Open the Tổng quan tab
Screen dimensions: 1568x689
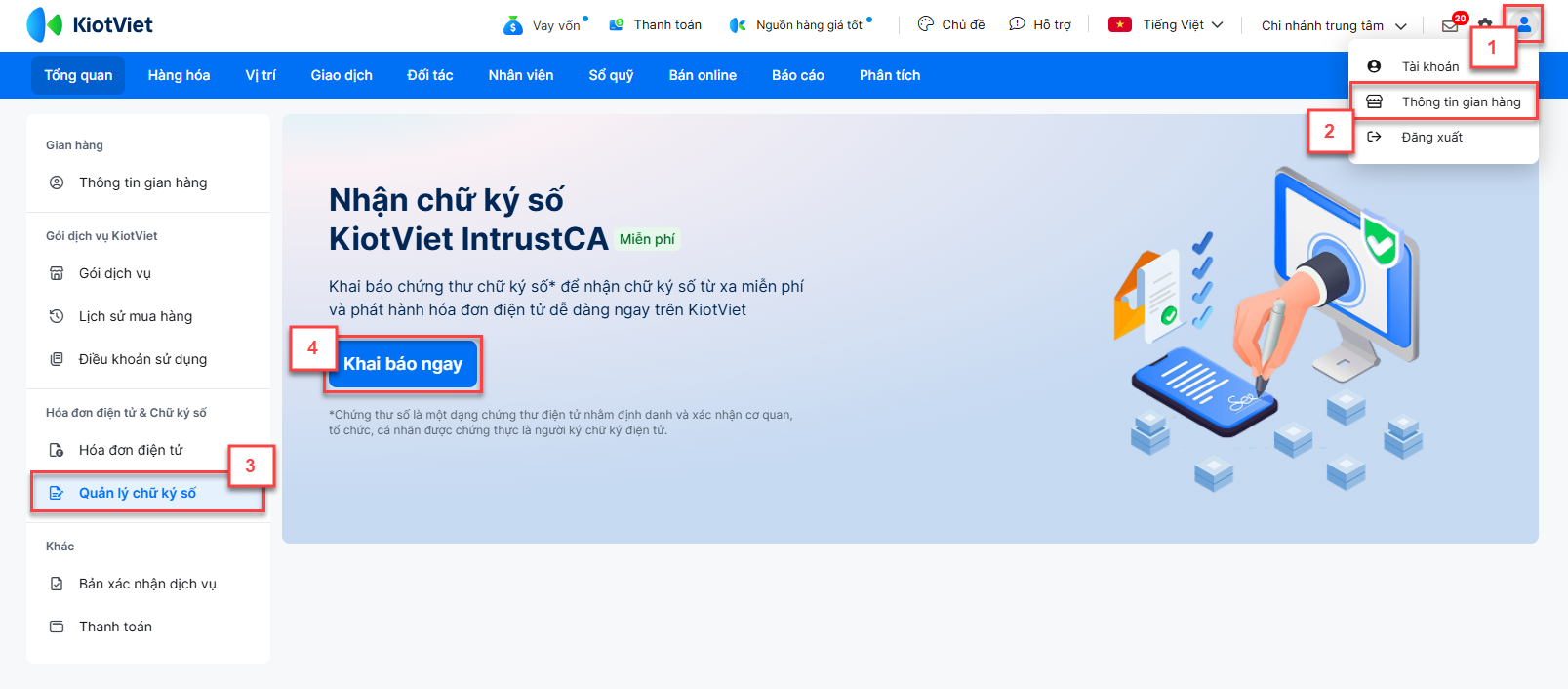(x=78, y=75)
